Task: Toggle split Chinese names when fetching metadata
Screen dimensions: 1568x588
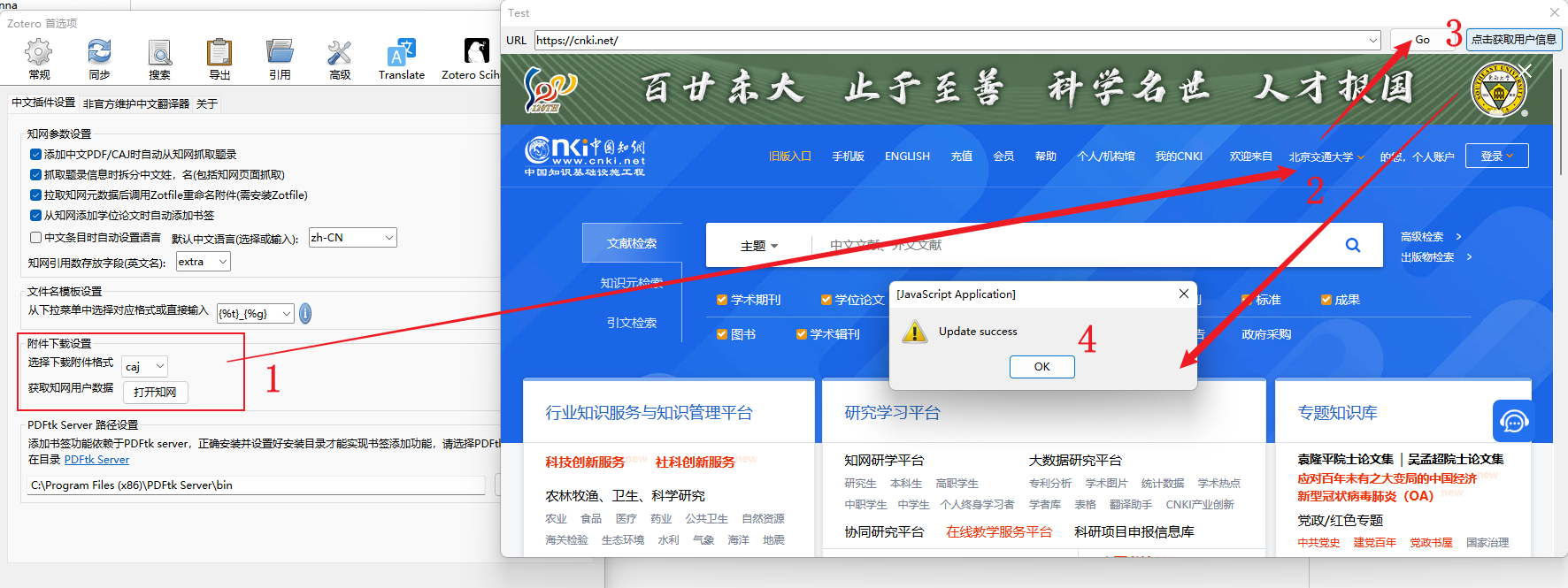Action: [x=36, y=174]
